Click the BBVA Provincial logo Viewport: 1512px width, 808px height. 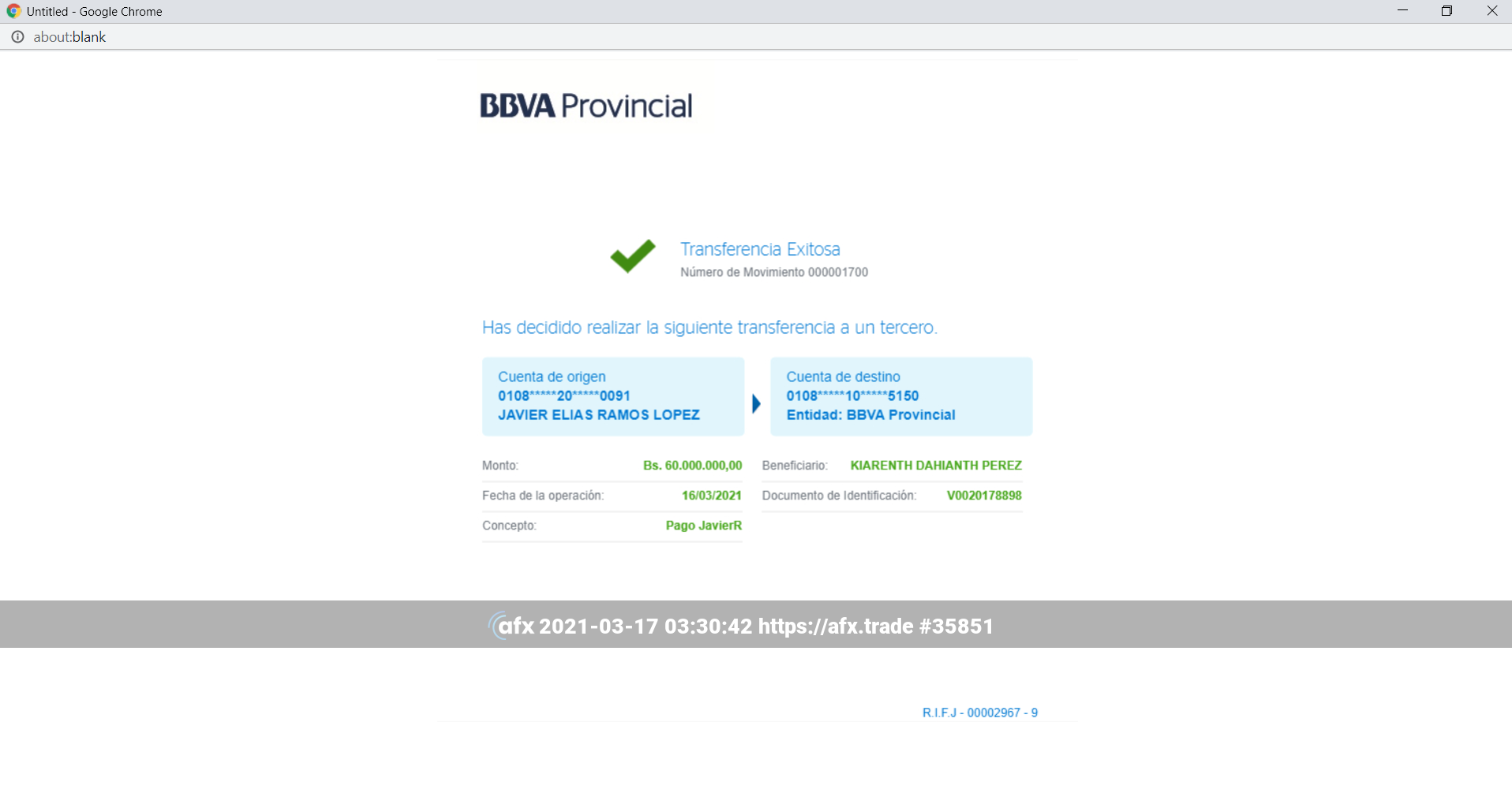[x=586, y=106]
